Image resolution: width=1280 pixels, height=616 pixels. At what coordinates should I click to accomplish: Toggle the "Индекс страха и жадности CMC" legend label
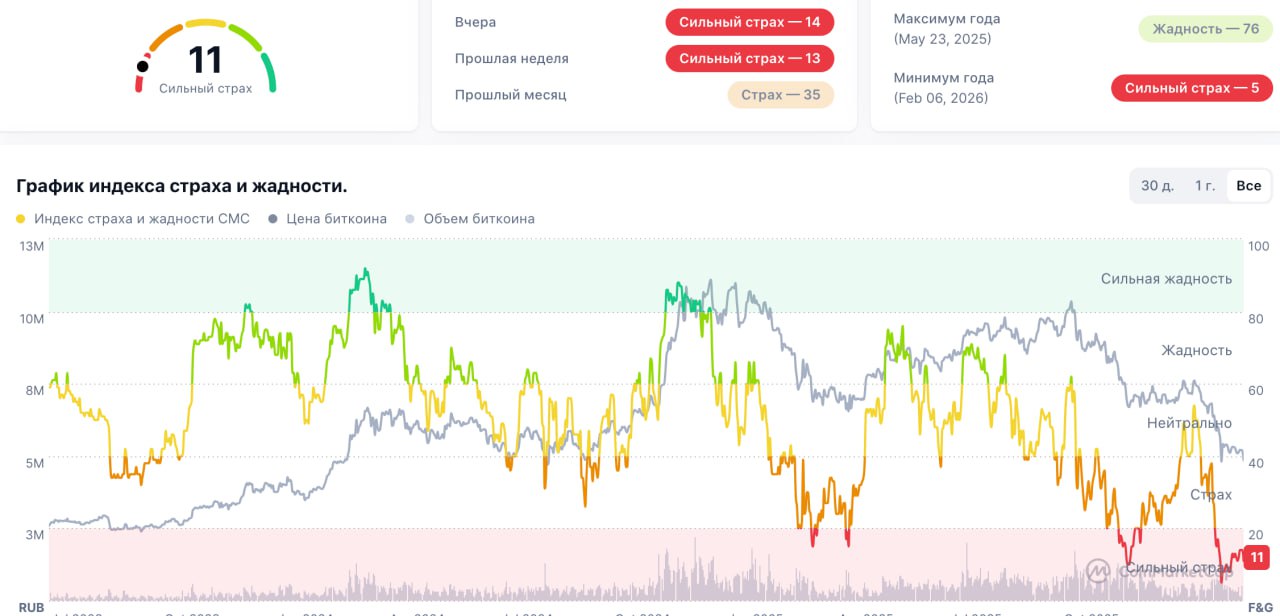pyautogui.click(x=142, y=219)
